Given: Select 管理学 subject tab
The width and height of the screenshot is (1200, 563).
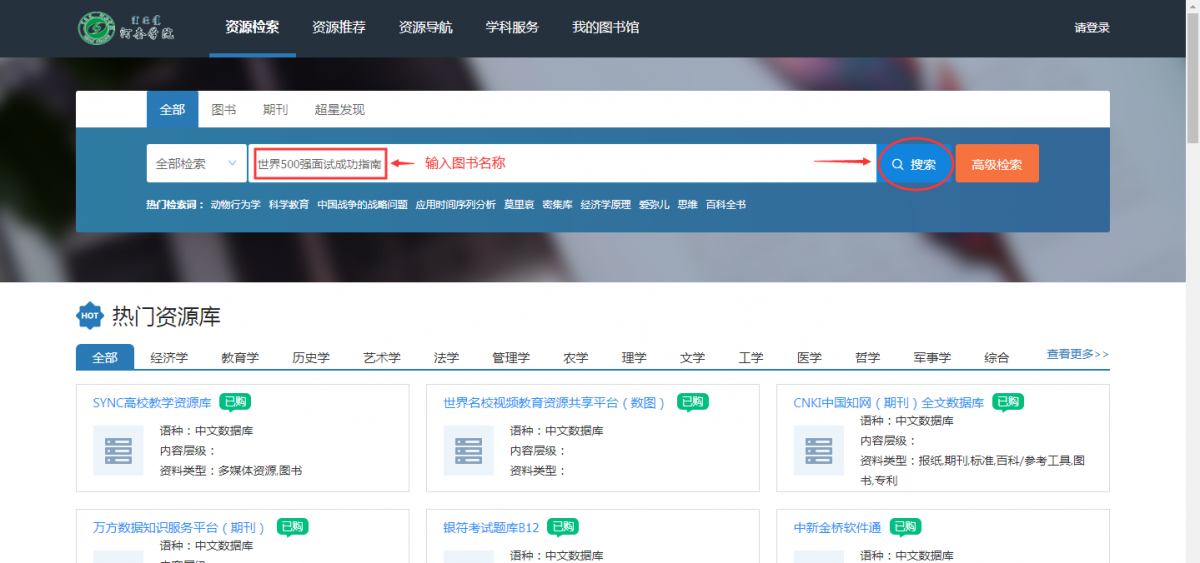Looking at the screenshot, I should coord(511,357).
